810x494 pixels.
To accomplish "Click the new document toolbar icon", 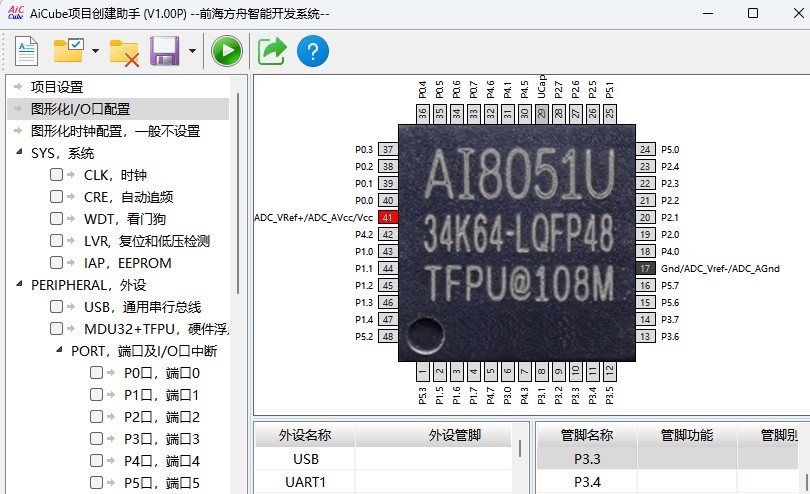I will coord(26,51).
